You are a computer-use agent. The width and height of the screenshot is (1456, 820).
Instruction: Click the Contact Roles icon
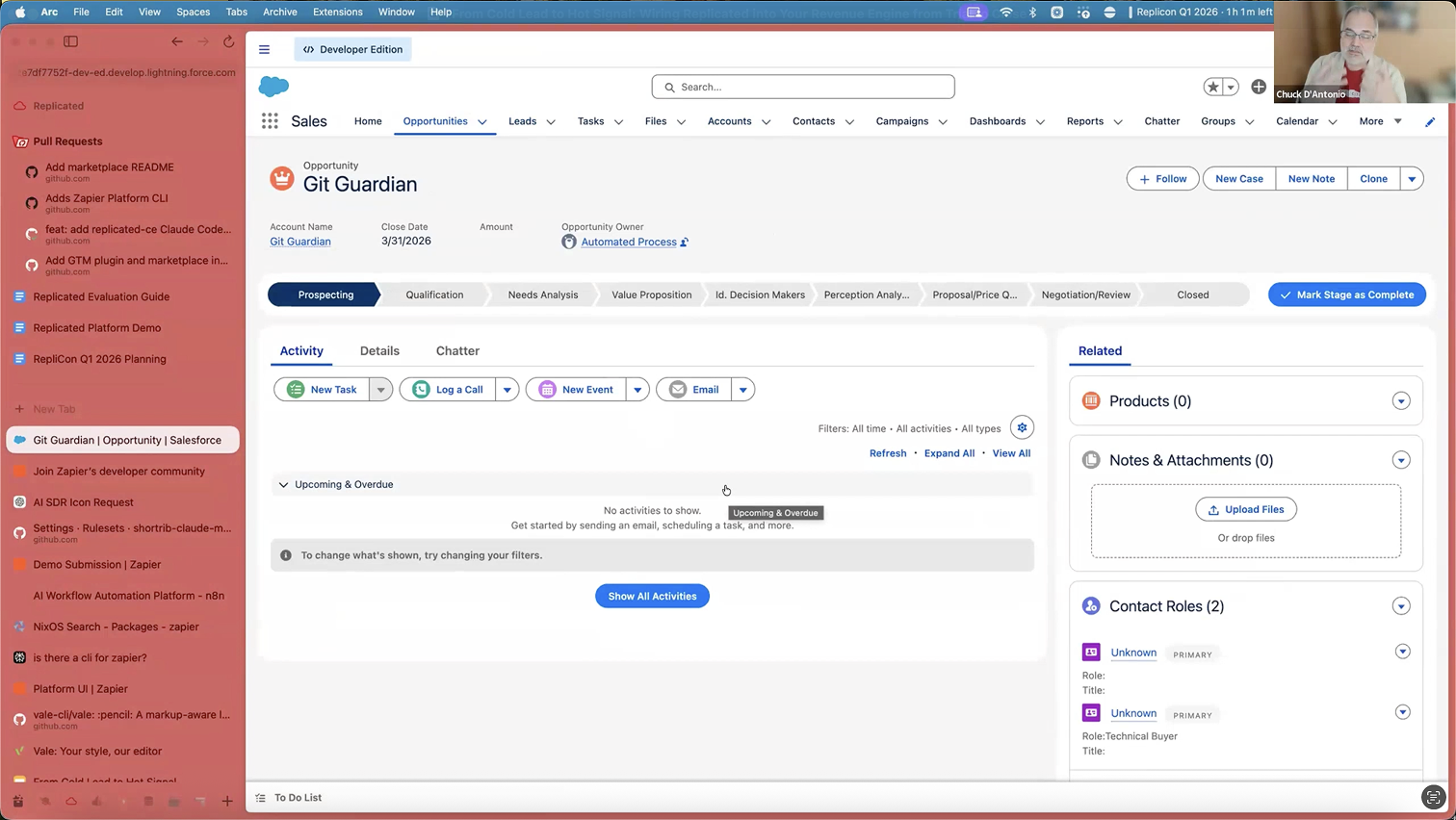1091,606
